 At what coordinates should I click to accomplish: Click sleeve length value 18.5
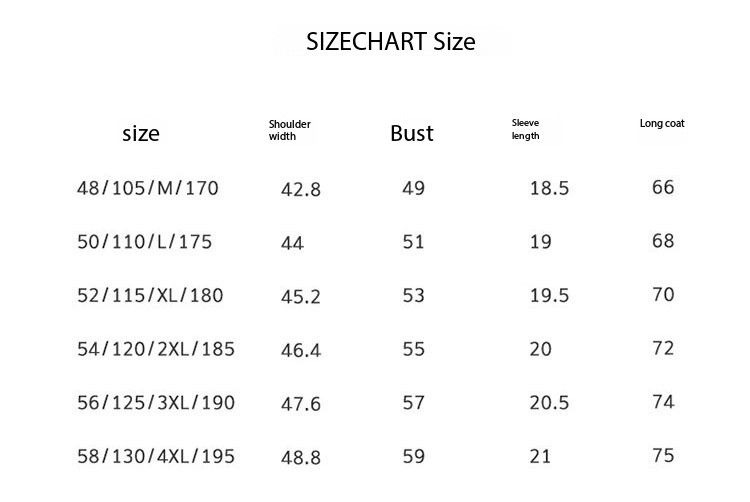(x=549, y=188)
